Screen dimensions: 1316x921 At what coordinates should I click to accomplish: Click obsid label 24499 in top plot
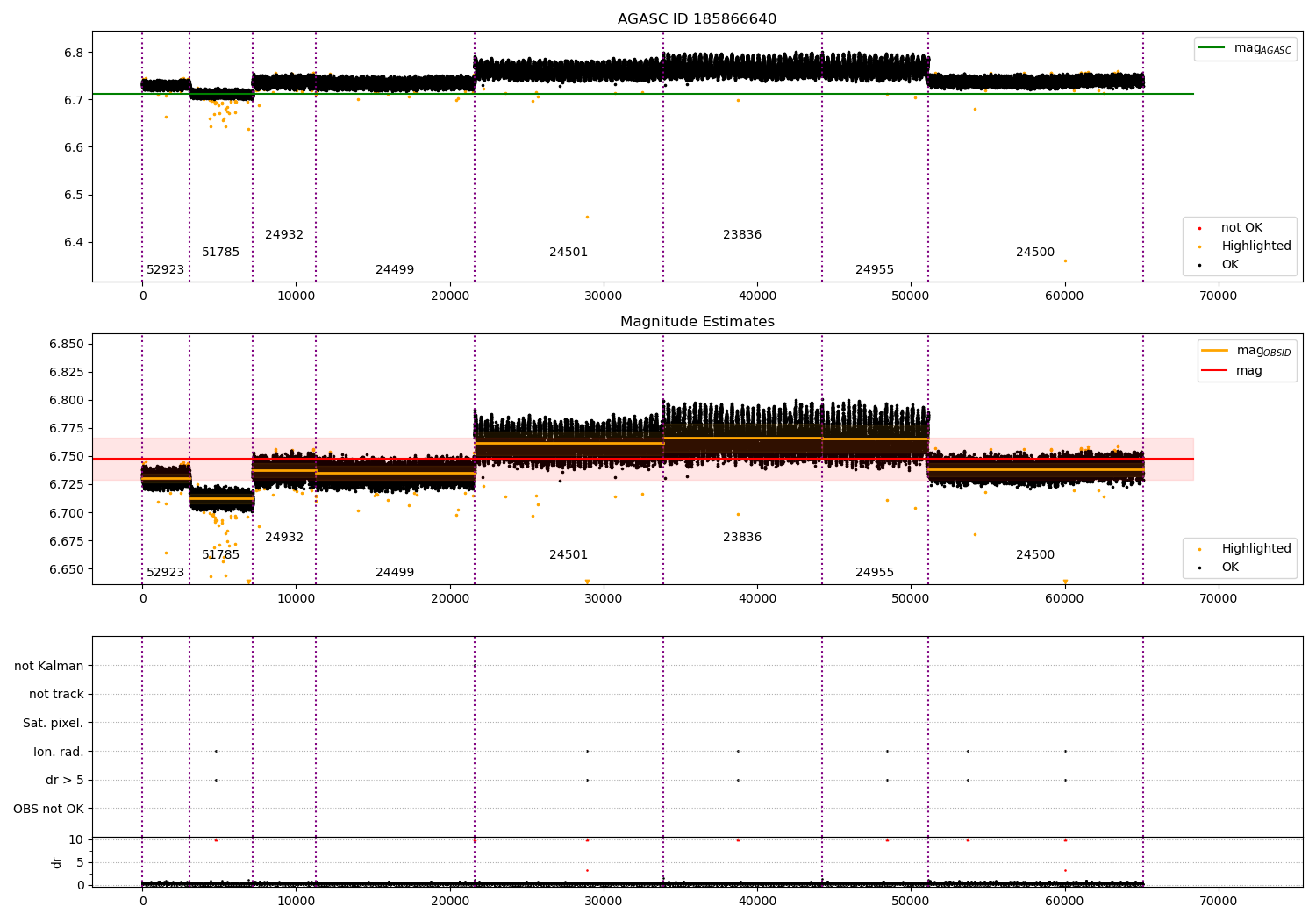tap(395, 269)
